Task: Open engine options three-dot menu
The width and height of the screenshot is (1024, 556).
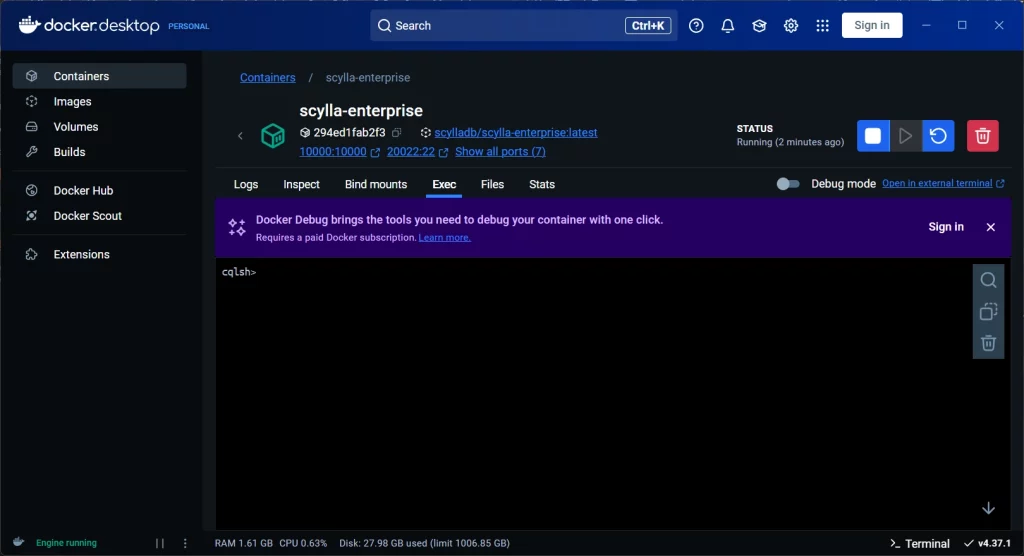Action: point(185,543)
